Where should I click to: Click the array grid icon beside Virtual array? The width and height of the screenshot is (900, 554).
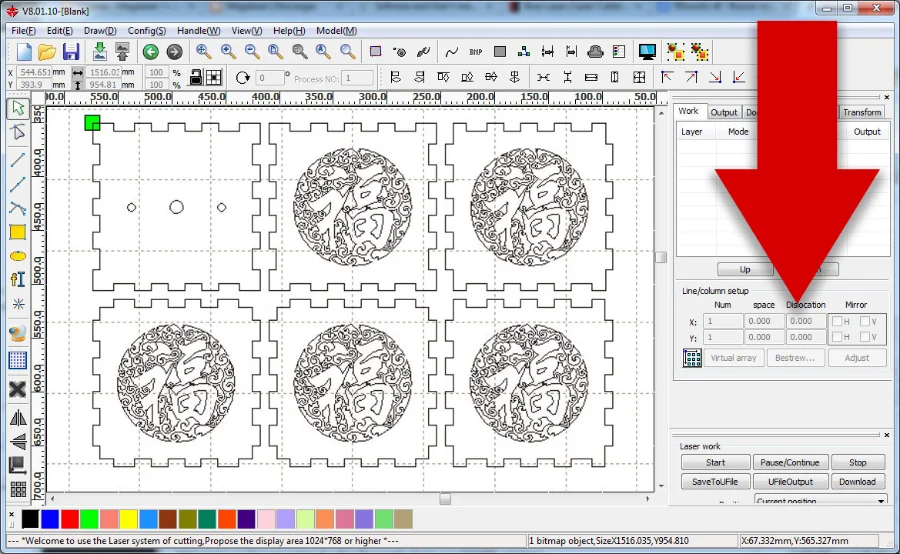pos(692,358)
